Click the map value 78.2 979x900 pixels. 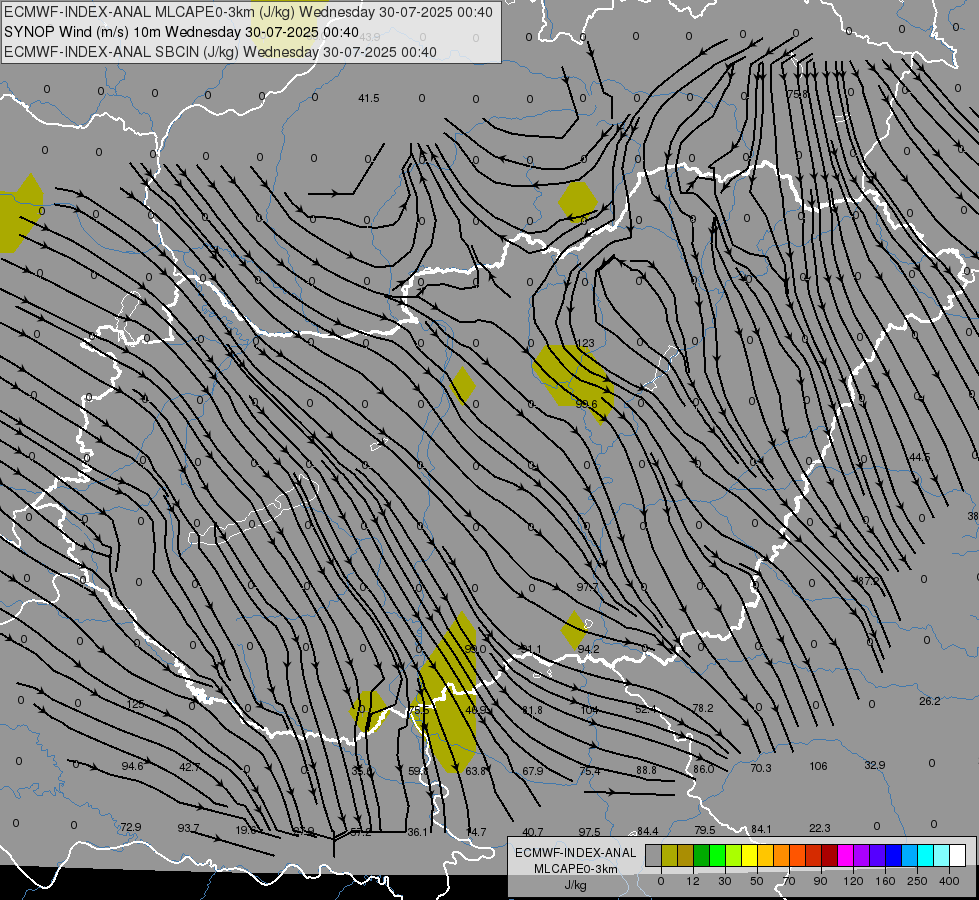(702, 708)
